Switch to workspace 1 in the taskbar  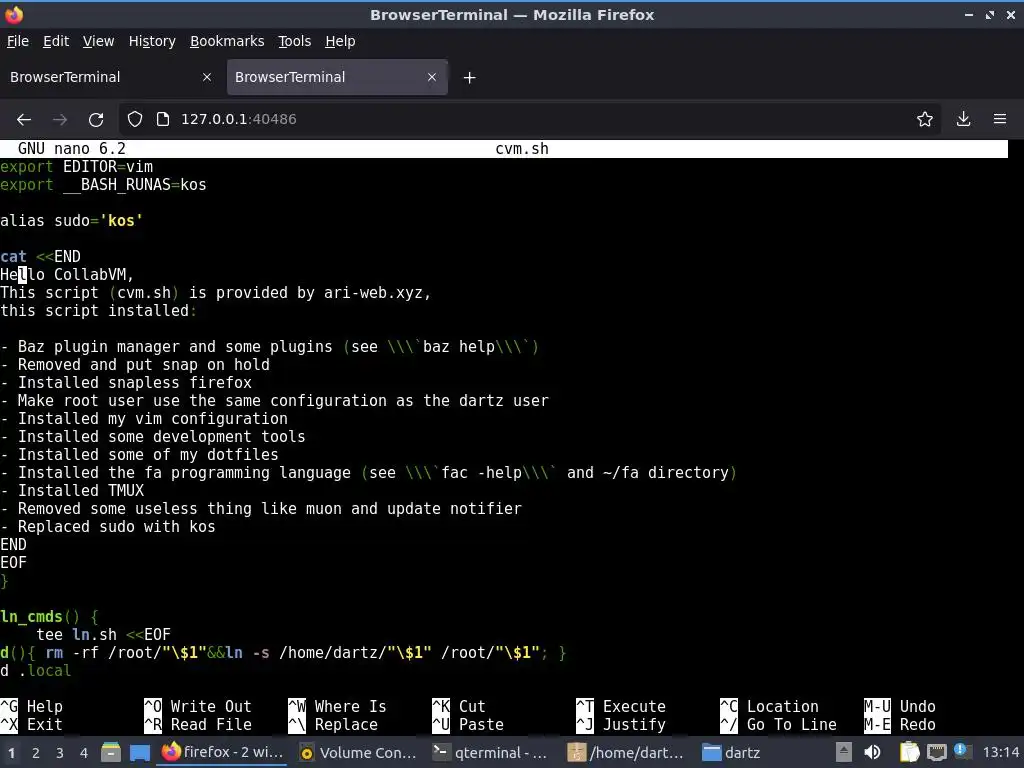point(11,753)
